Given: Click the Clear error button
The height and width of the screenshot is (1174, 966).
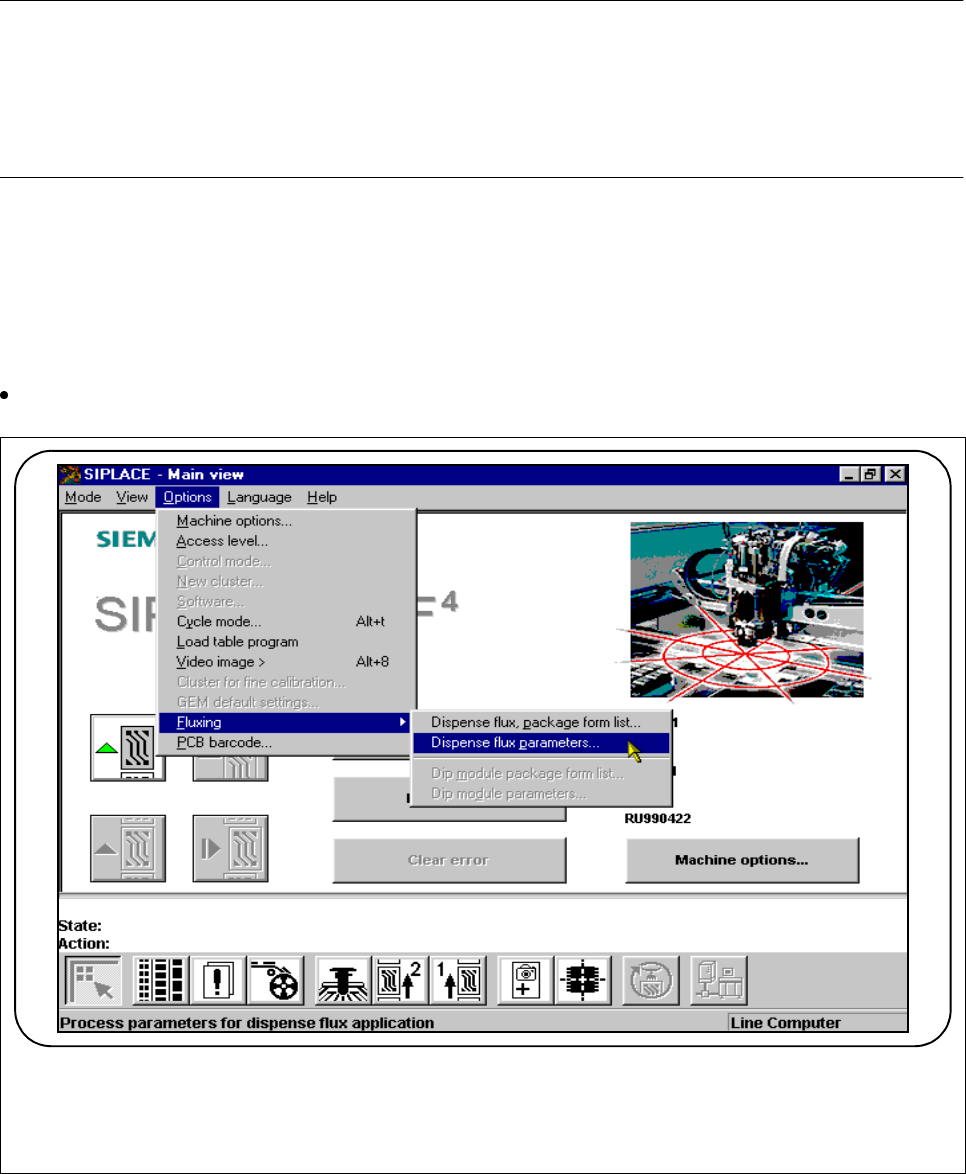Looking at the screenshot, I should (449, 860).
